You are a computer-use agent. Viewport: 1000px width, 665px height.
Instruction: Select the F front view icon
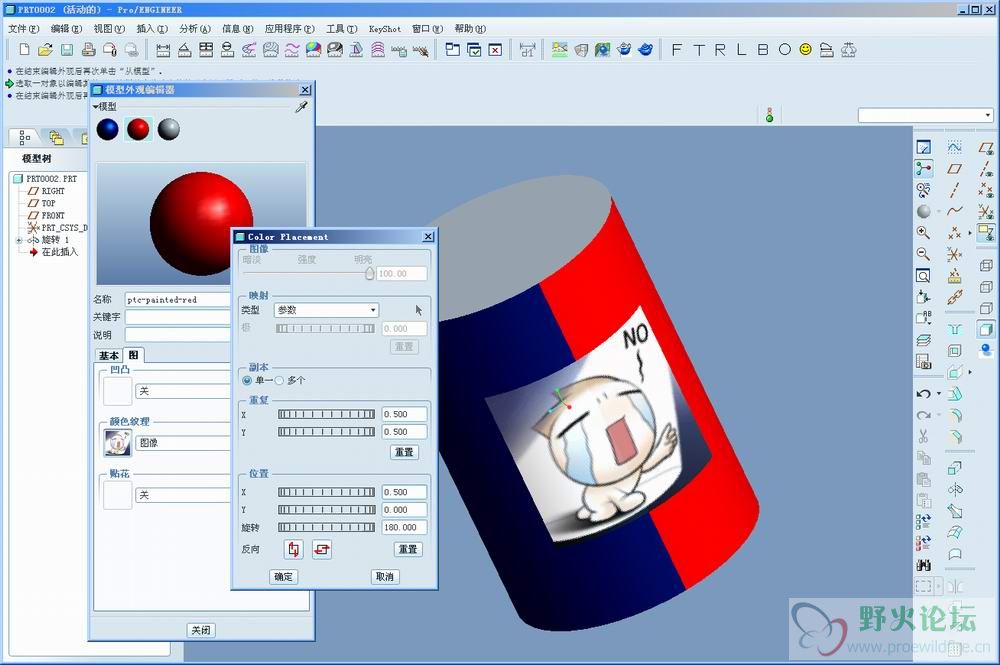point(677,50)
